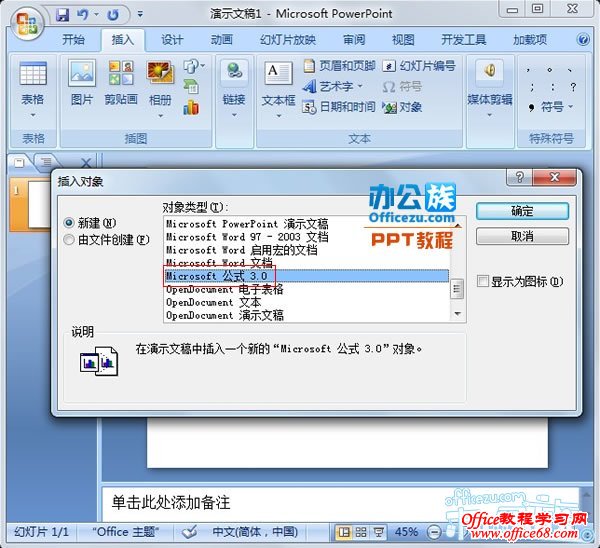Go to the 幻灯片放映 tab
600x548 pixels.
point(288,40)
